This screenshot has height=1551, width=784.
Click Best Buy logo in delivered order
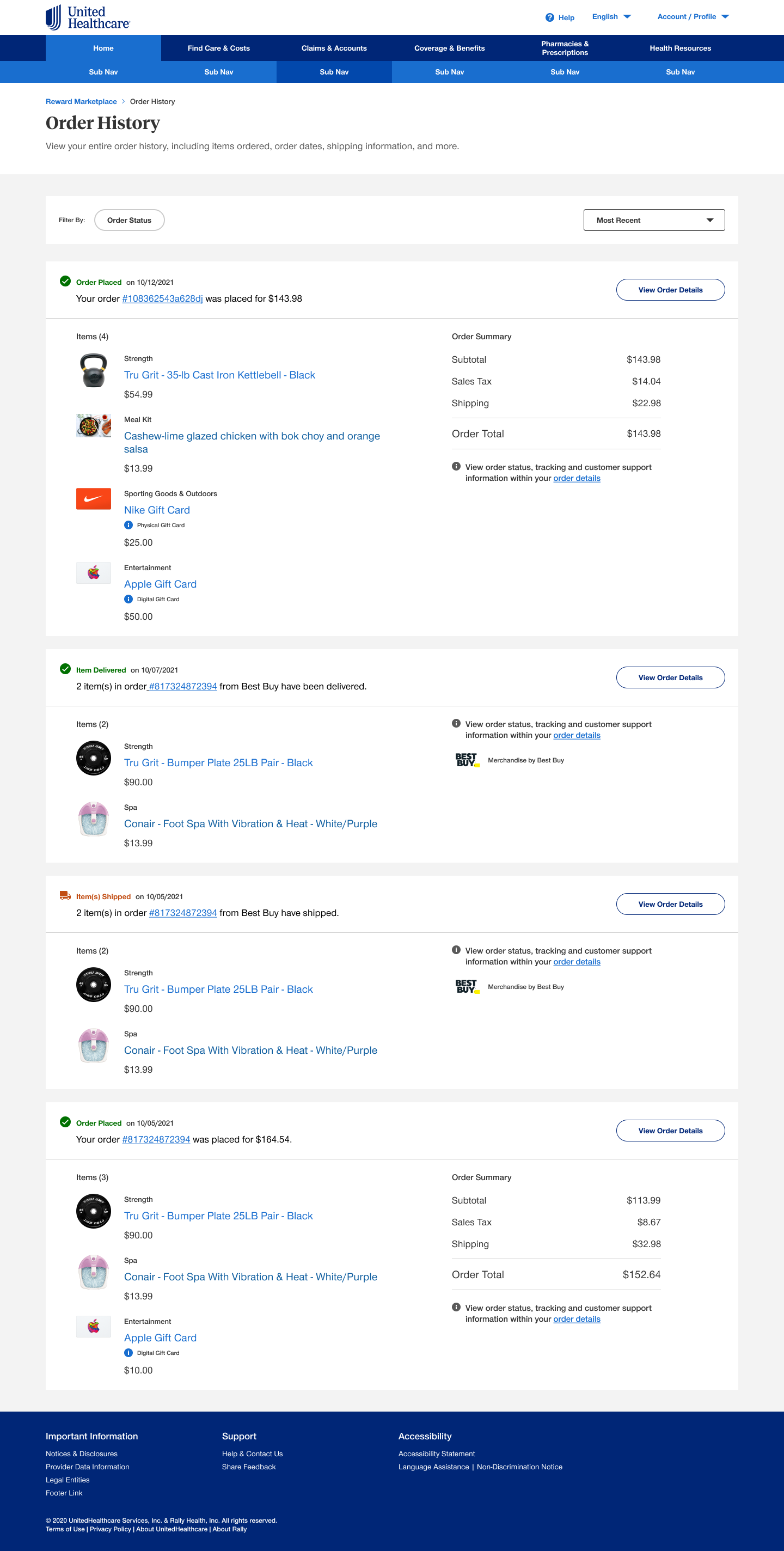467,760
